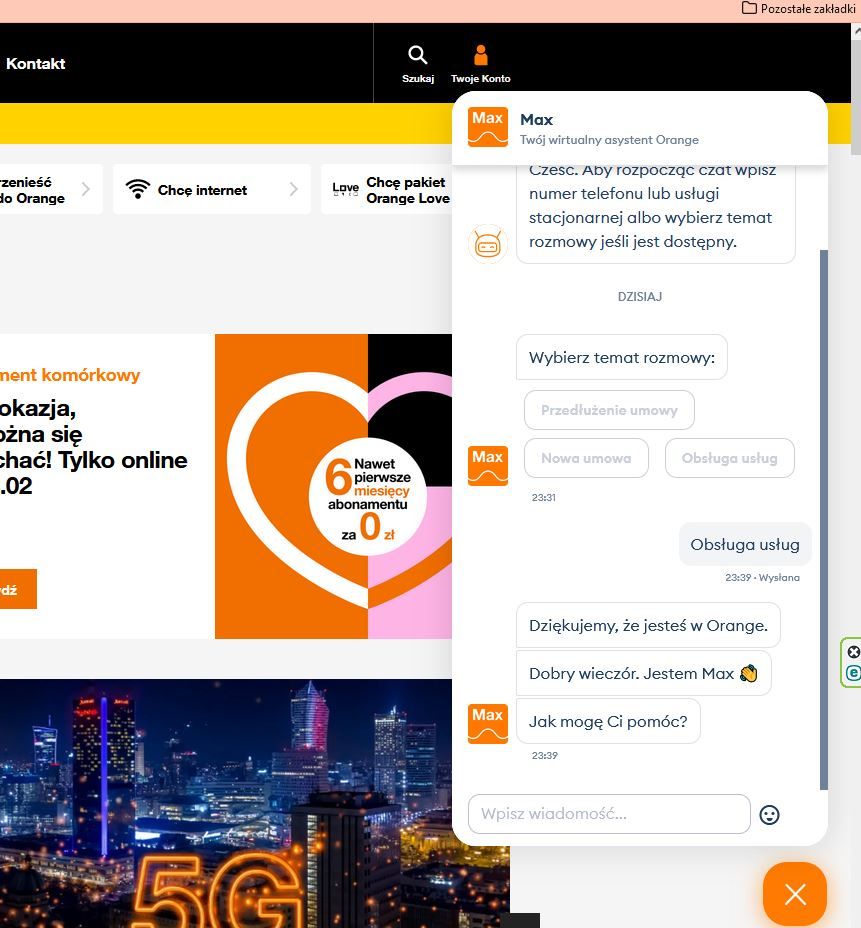Open the Chcę pakiet Orange Love tile
The width and height of the screenshot is (861, 928).
point(386,189)
